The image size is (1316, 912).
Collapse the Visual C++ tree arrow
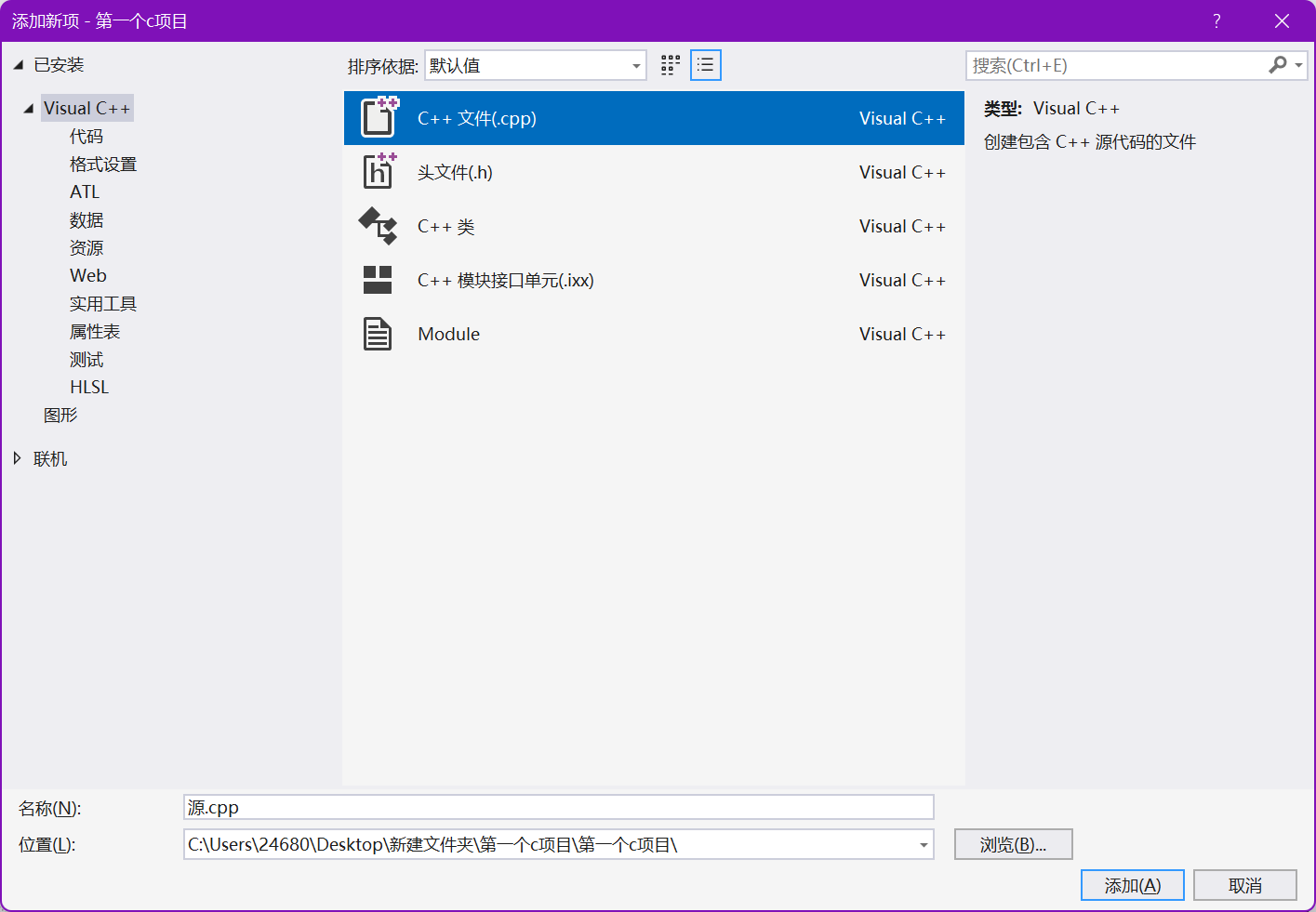(x=28, y=109)
